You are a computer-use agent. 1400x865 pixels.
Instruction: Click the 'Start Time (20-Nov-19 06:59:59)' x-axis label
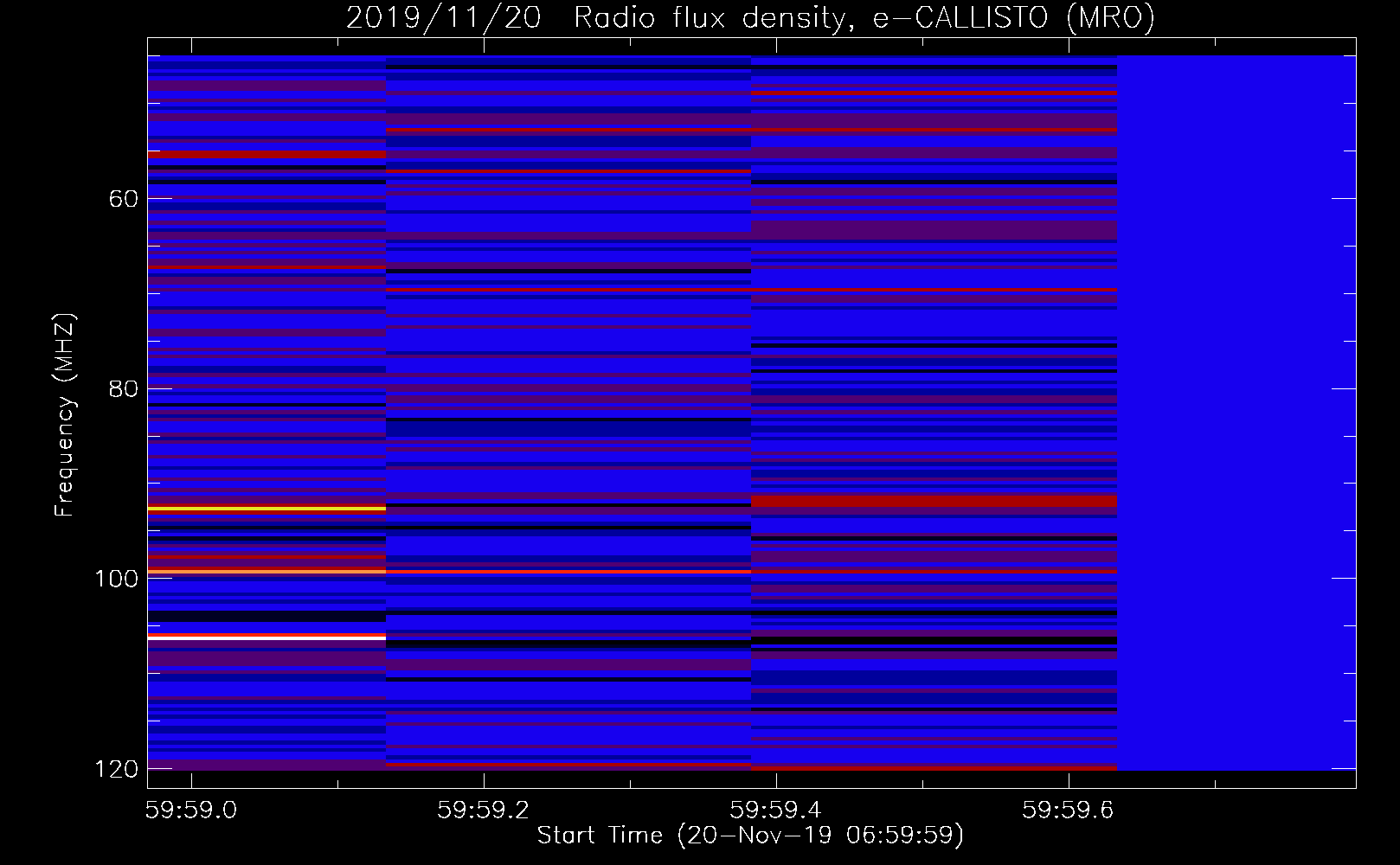tap(750, 836)
